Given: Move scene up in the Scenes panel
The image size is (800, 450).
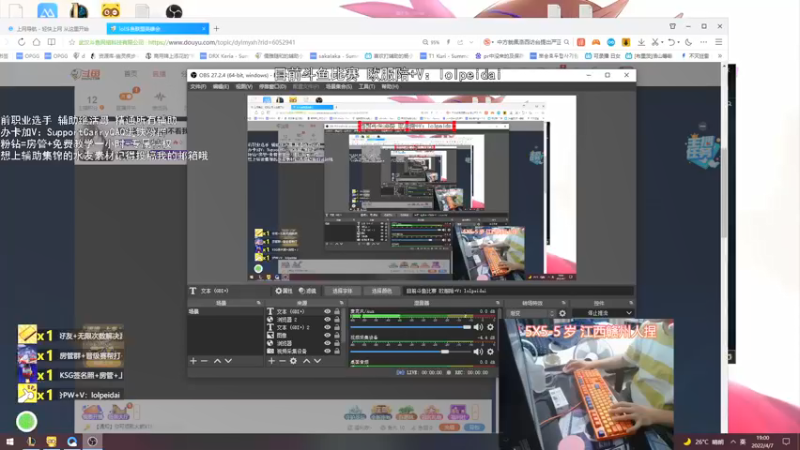Looking at the screenshot, I should click(217, 361).
